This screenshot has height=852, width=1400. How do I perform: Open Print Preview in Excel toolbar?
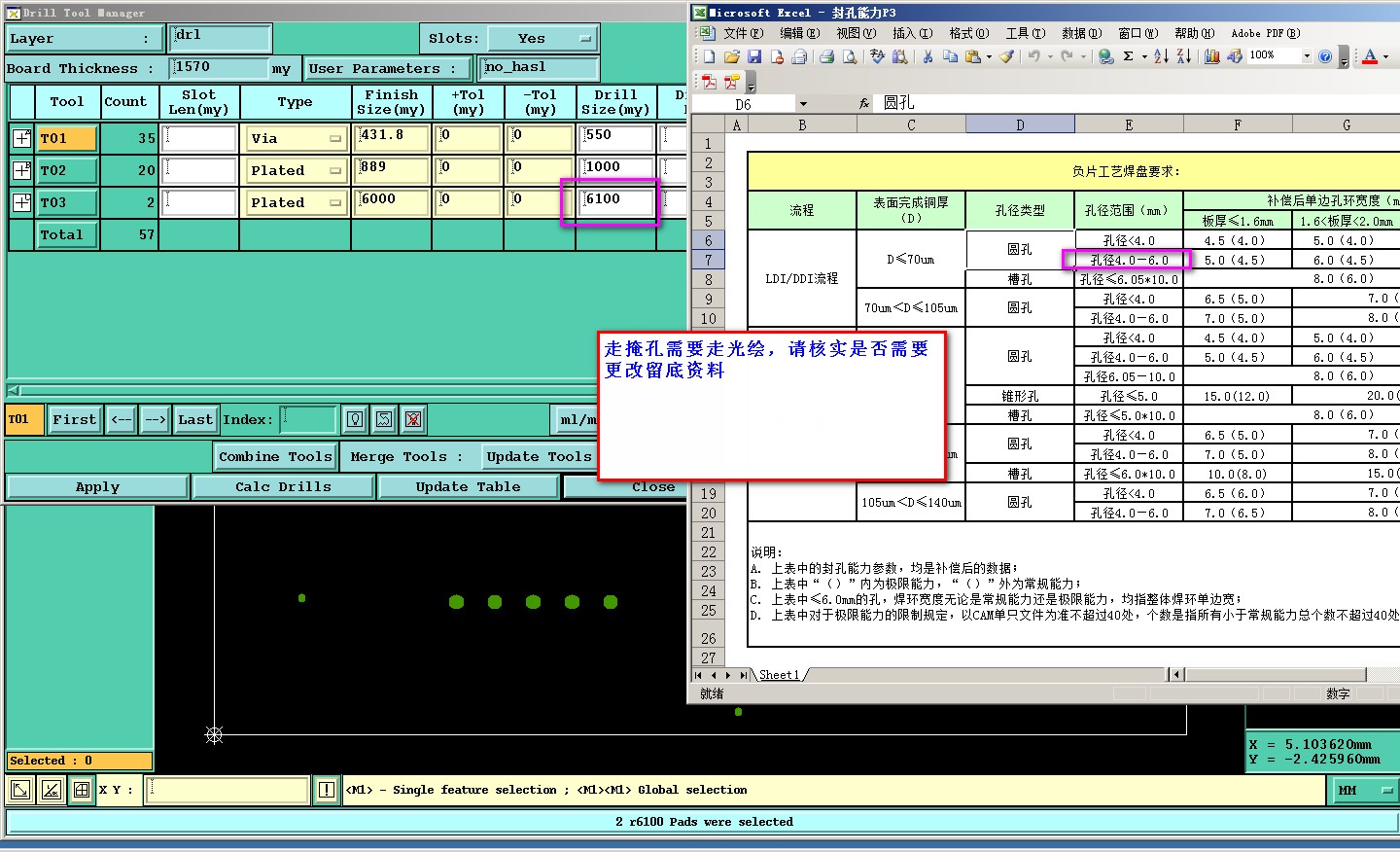[849, 56]
